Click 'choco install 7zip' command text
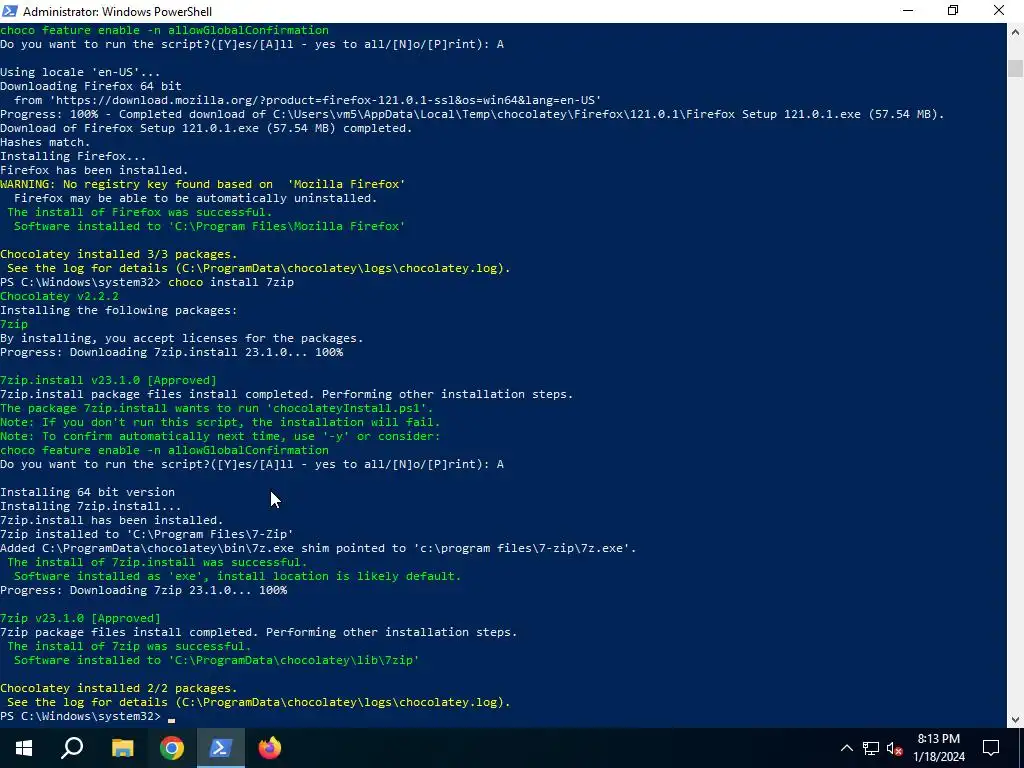Screen dimensions: 1024x768 point(231,282)
